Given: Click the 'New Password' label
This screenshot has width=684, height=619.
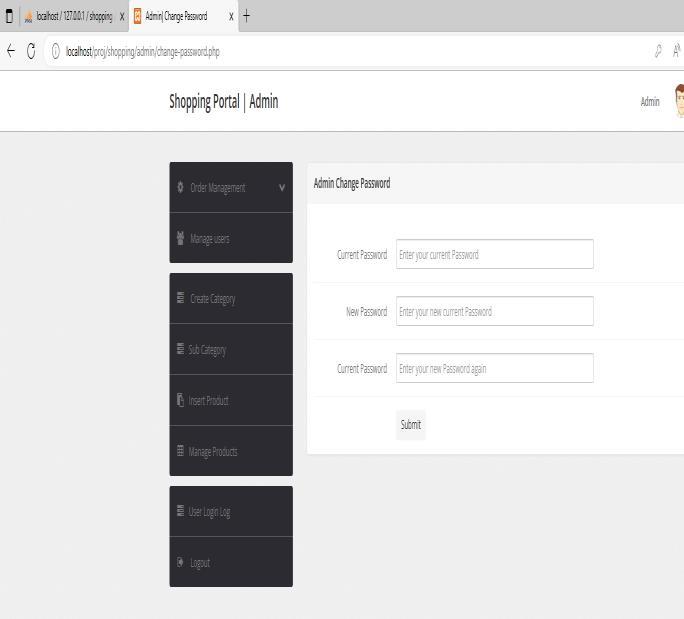Looking at the screenshot, I should 366,311.
